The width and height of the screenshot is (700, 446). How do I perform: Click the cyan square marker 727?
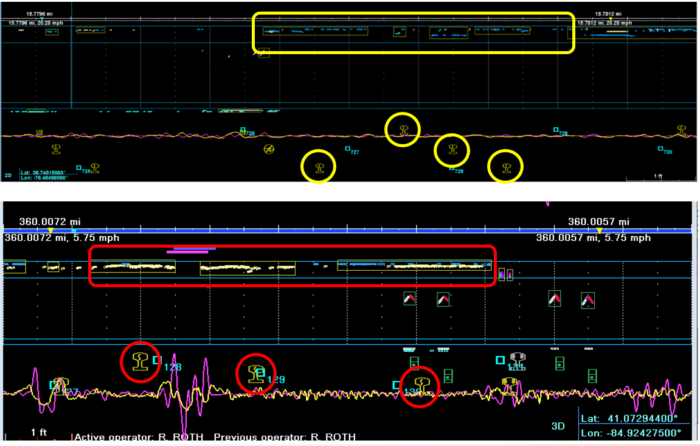(347, 149)
